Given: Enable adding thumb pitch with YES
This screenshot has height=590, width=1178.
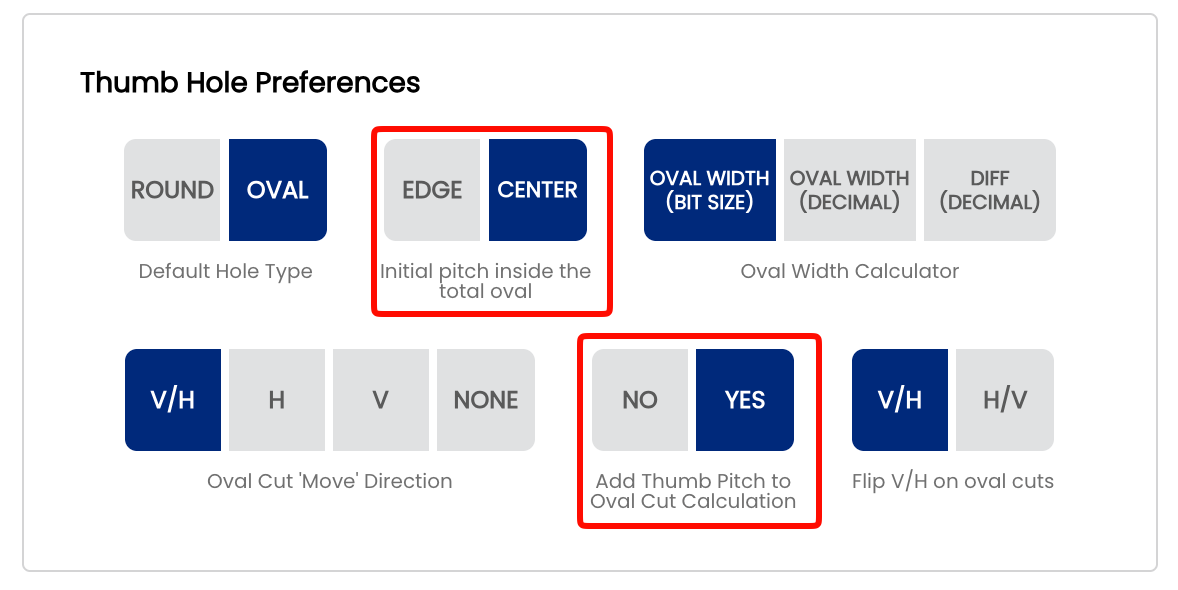Looking at the screenshot, I should 745,400.
